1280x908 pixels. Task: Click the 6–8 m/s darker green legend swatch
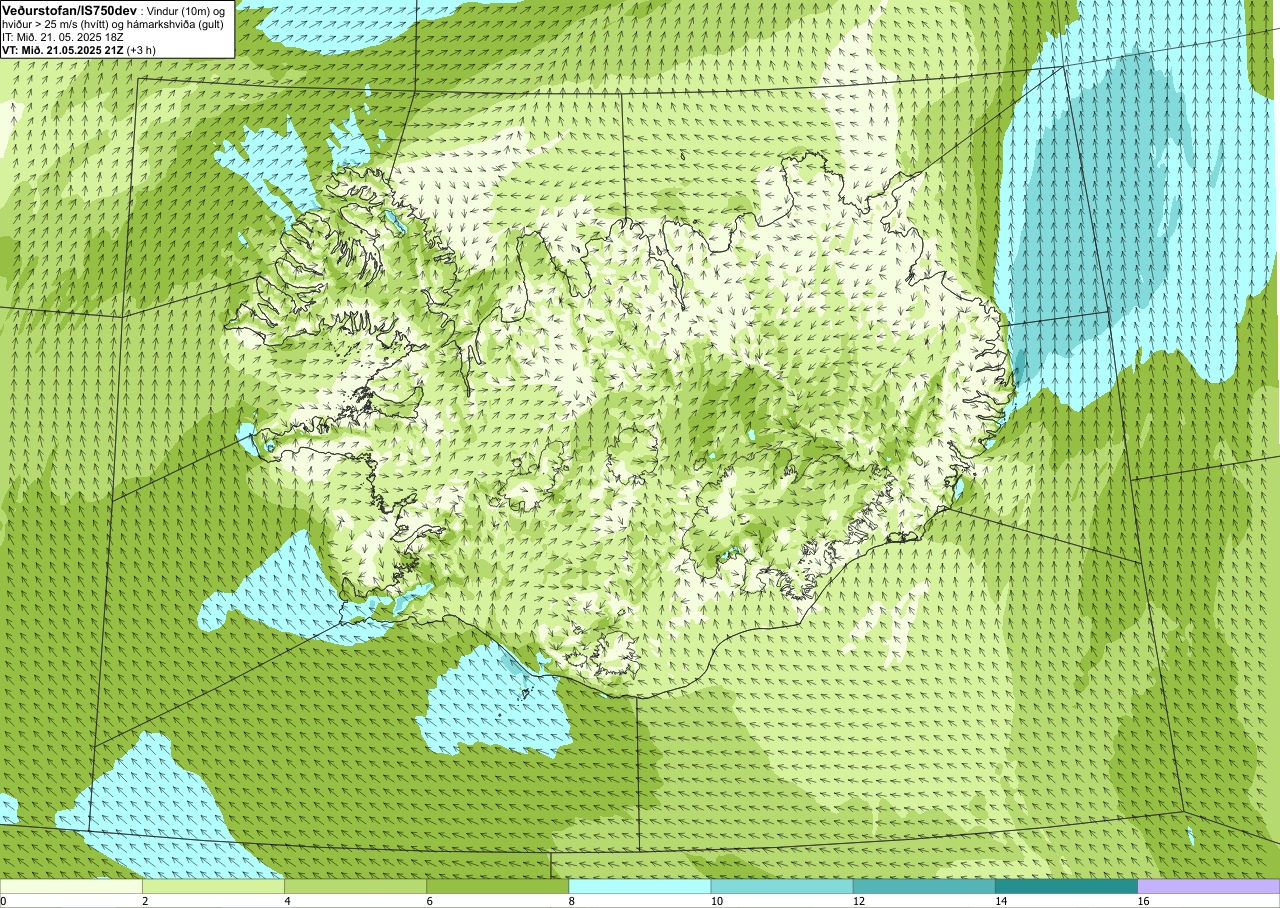497,886
